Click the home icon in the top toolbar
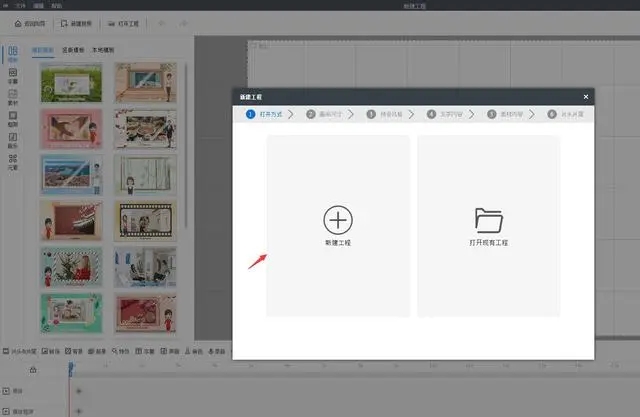Viewport: 640px width, 417px height. (18, 23)
